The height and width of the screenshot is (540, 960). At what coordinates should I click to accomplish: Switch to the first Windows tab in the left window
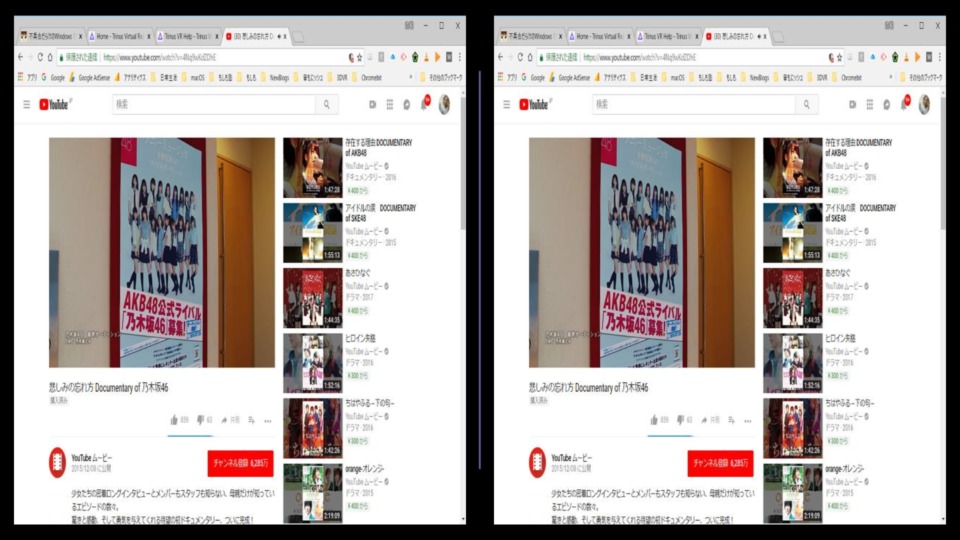click(x=51, y=36)
